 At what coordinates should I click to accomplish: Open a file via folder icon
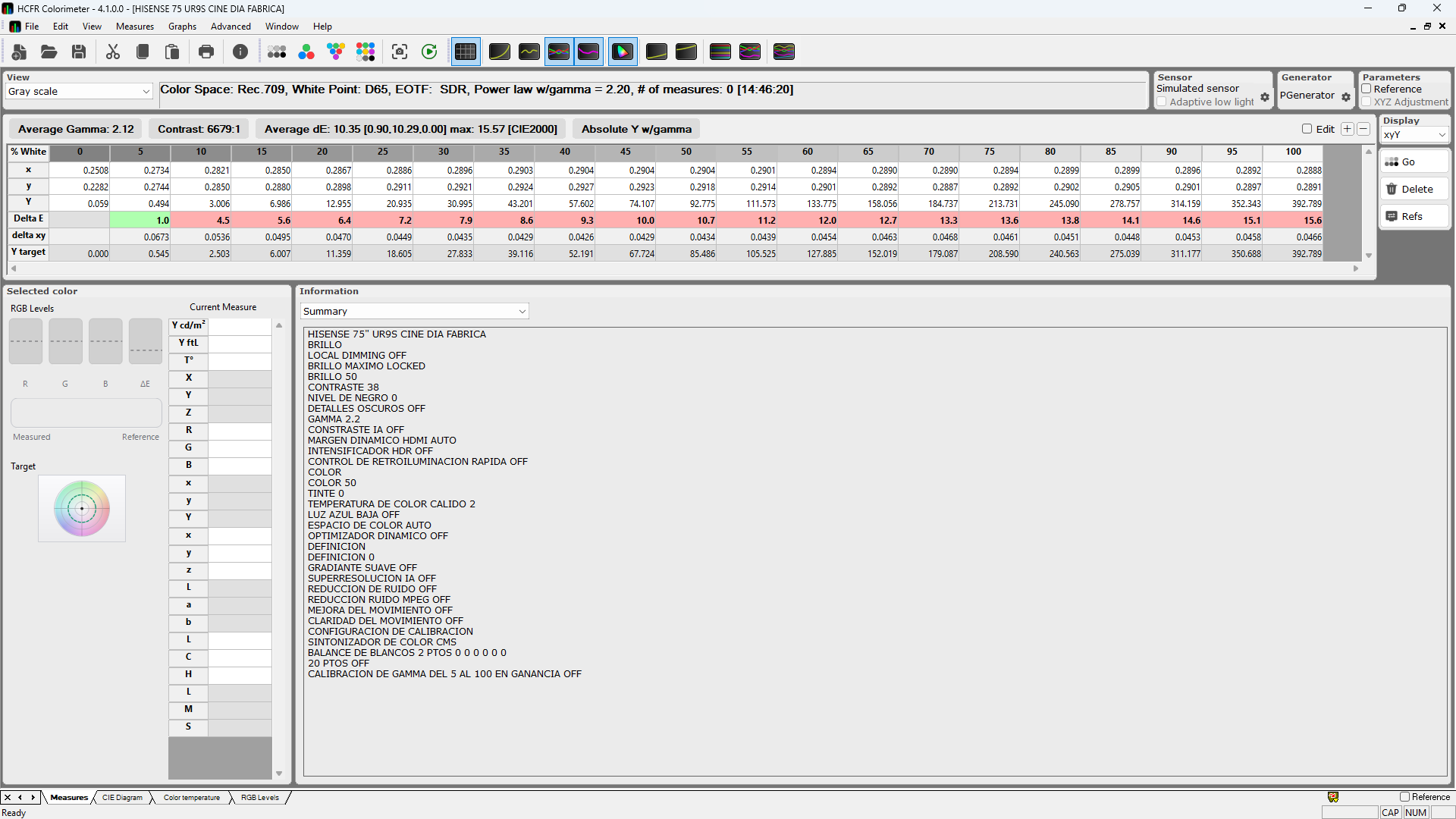49,52
